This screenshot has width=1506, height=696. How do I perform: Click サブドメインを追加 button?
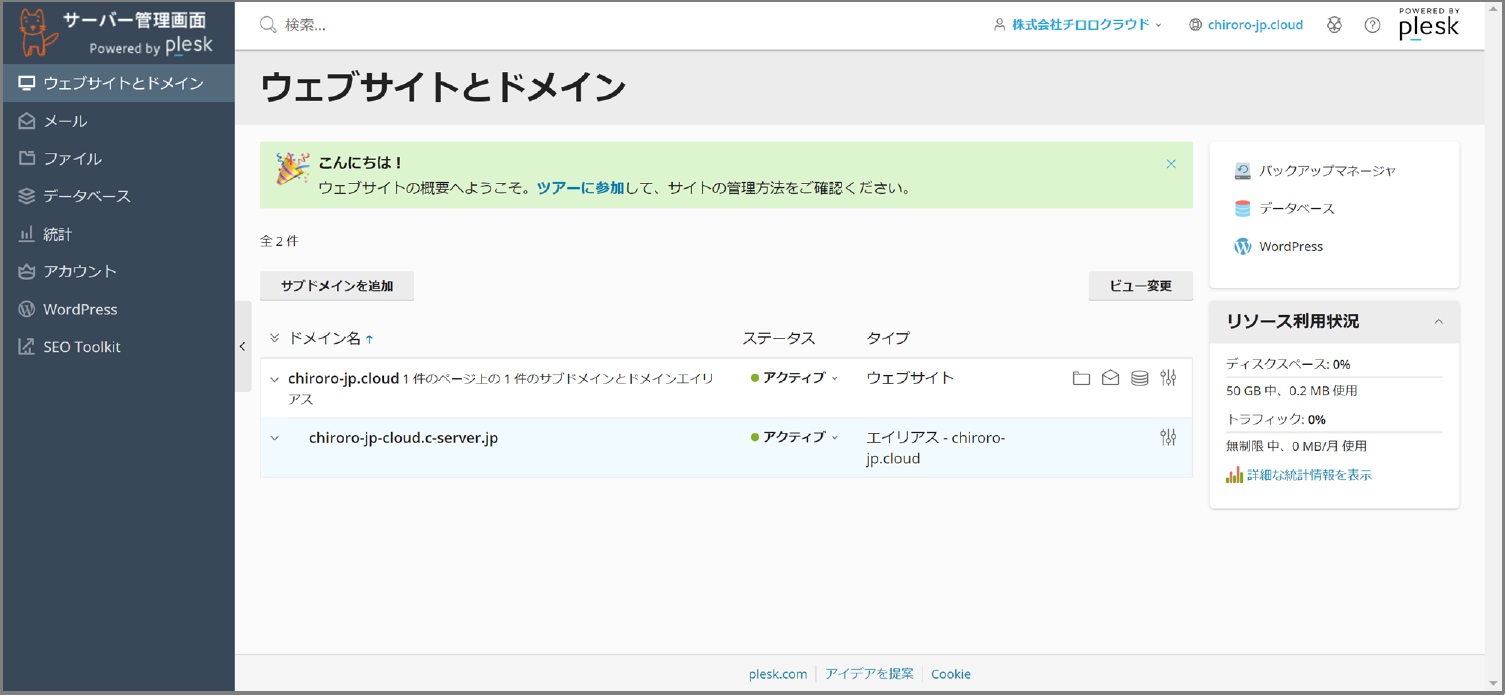pyautogui.click(x=337, y=286)
